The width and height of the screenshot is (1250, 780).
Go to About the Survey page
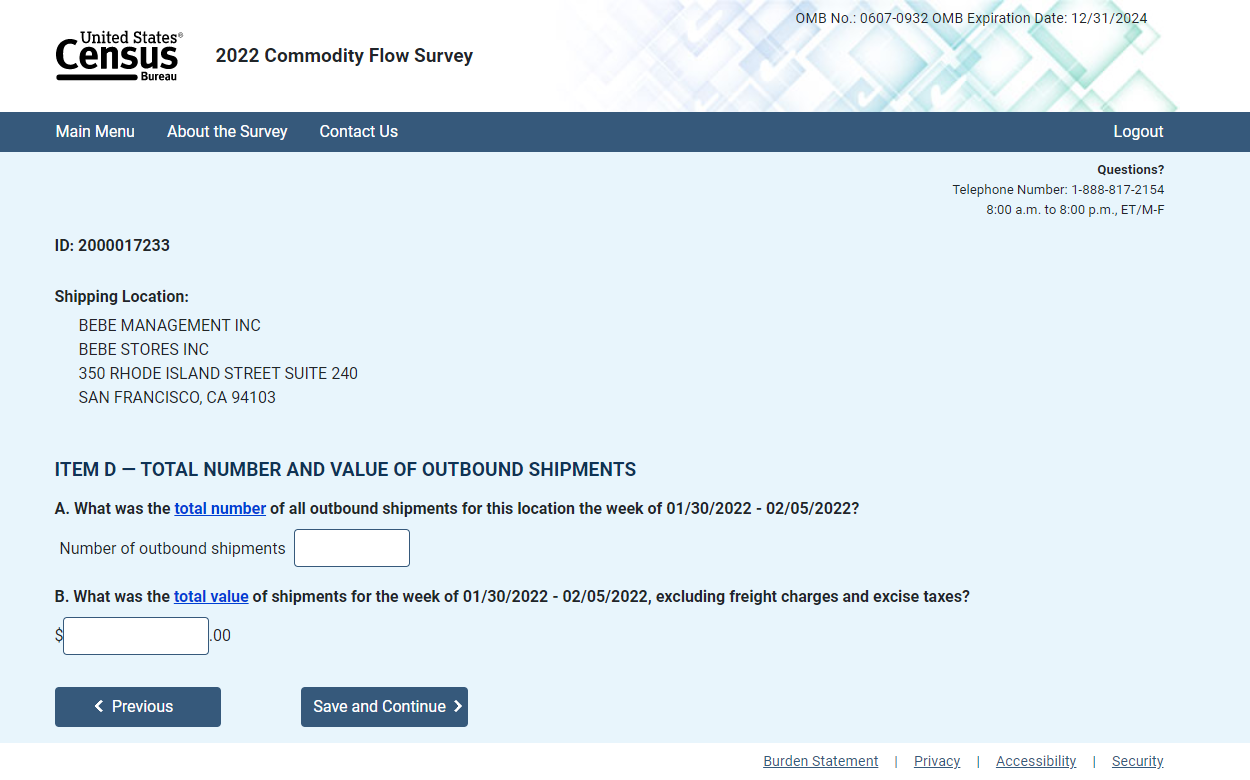pyautogui.click(x=227, y=132)
